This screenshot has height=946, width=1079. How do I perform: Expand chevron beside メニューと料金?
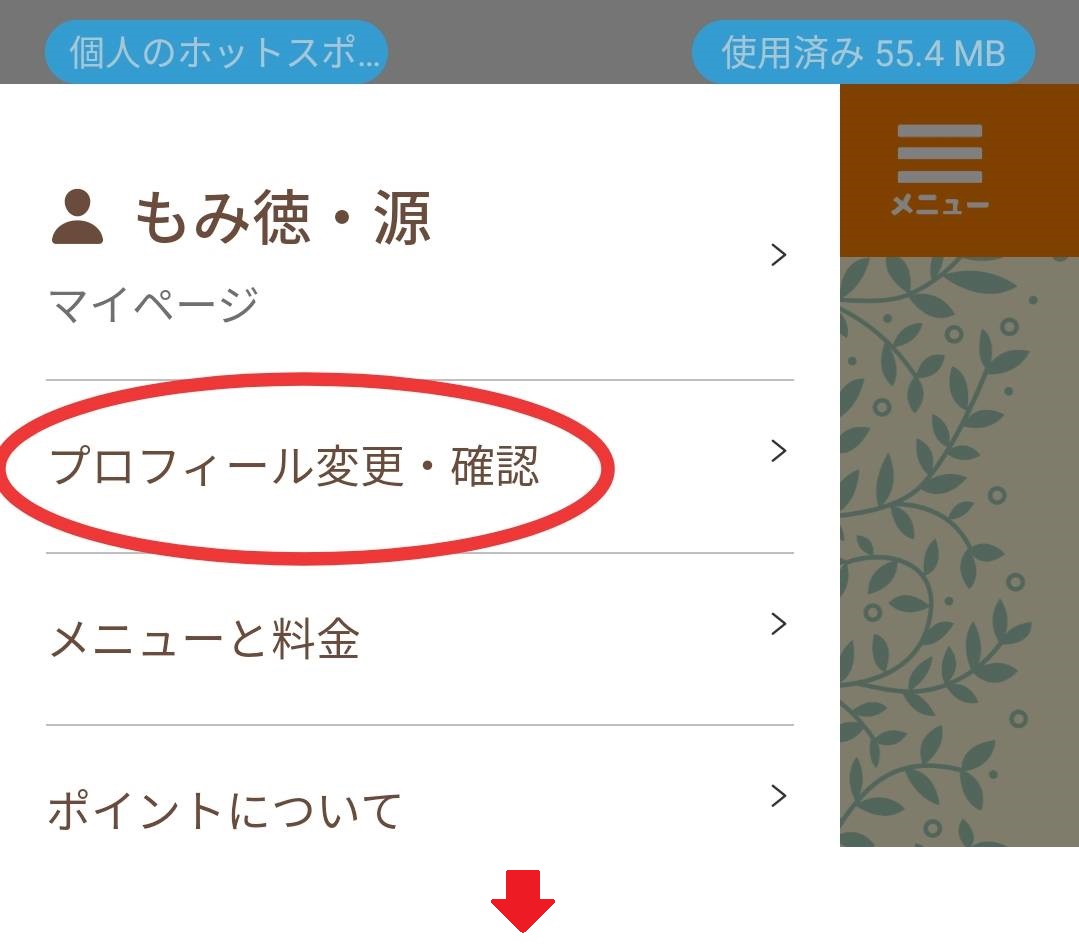coord(778,623)
